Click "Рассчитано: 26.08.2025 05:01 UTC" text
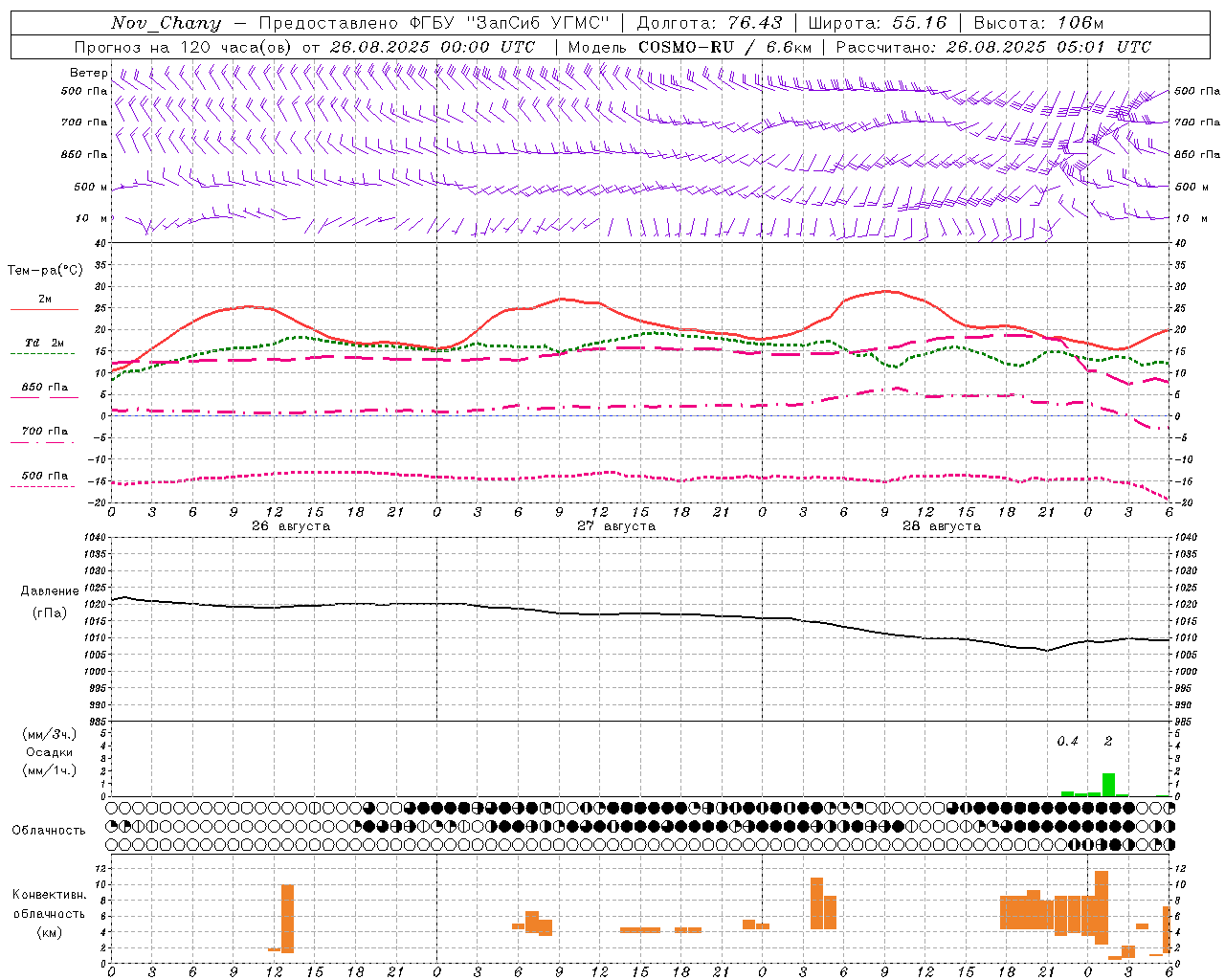 993,47
